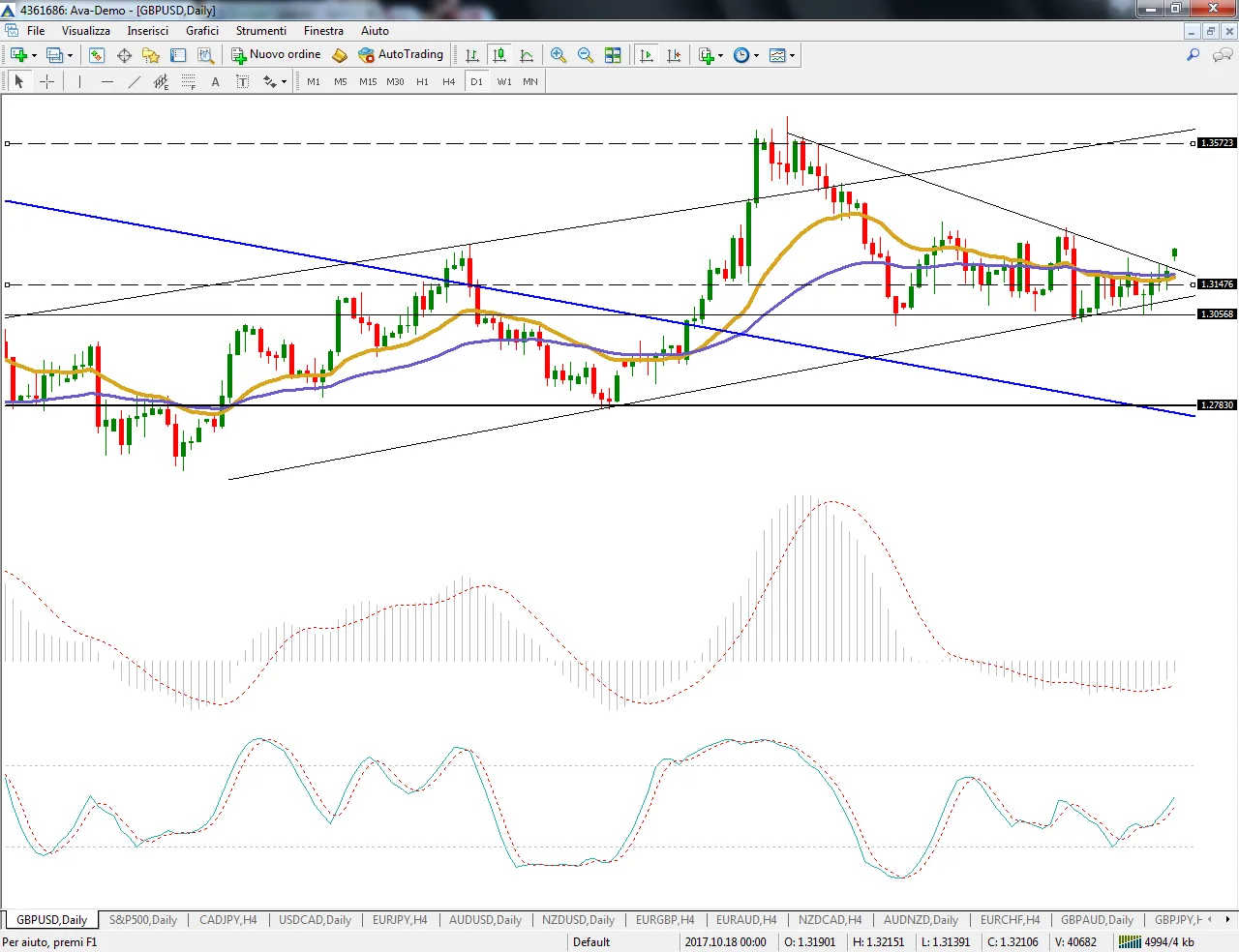Toggle chart auto scroll
The width and height of the screenshot is (1239, 952).
647,55
